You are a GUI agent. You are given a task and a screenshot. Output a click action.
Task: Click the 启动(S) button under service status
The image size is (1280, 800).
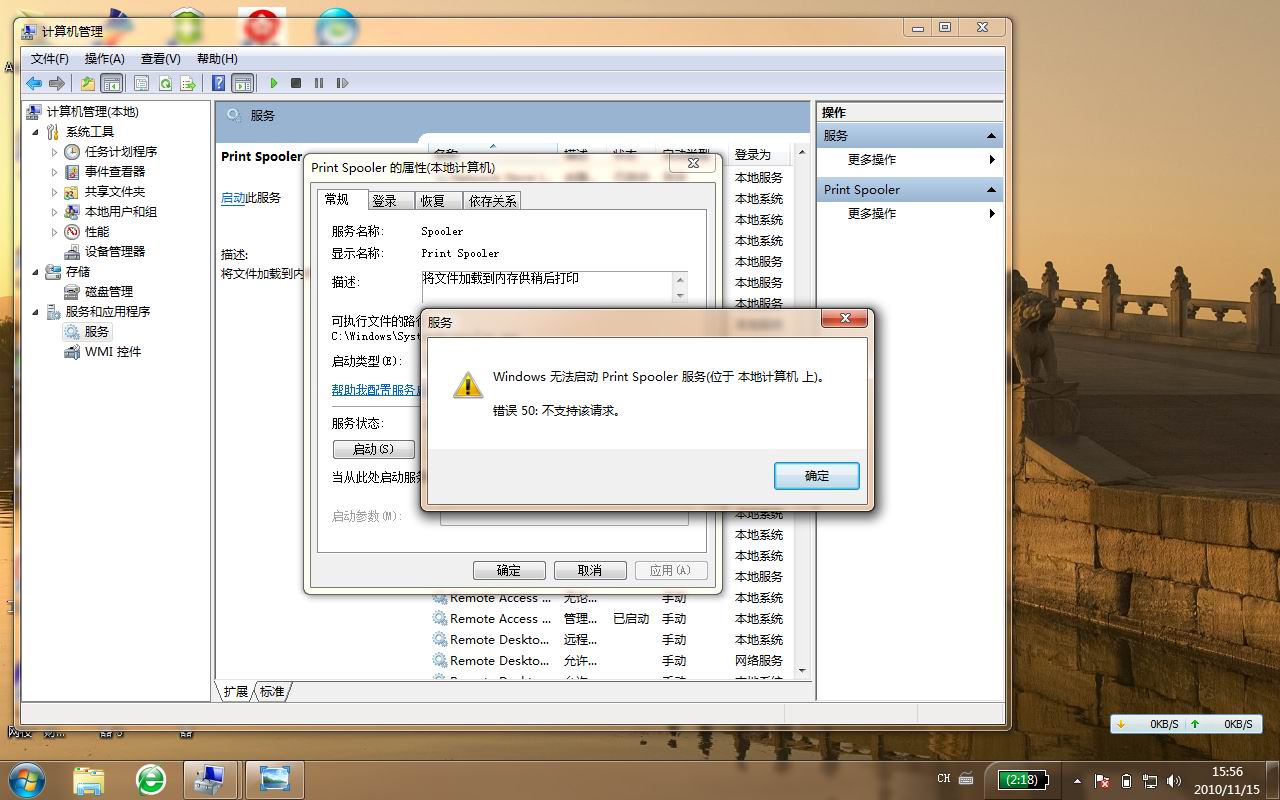click(x=373, y=450)
